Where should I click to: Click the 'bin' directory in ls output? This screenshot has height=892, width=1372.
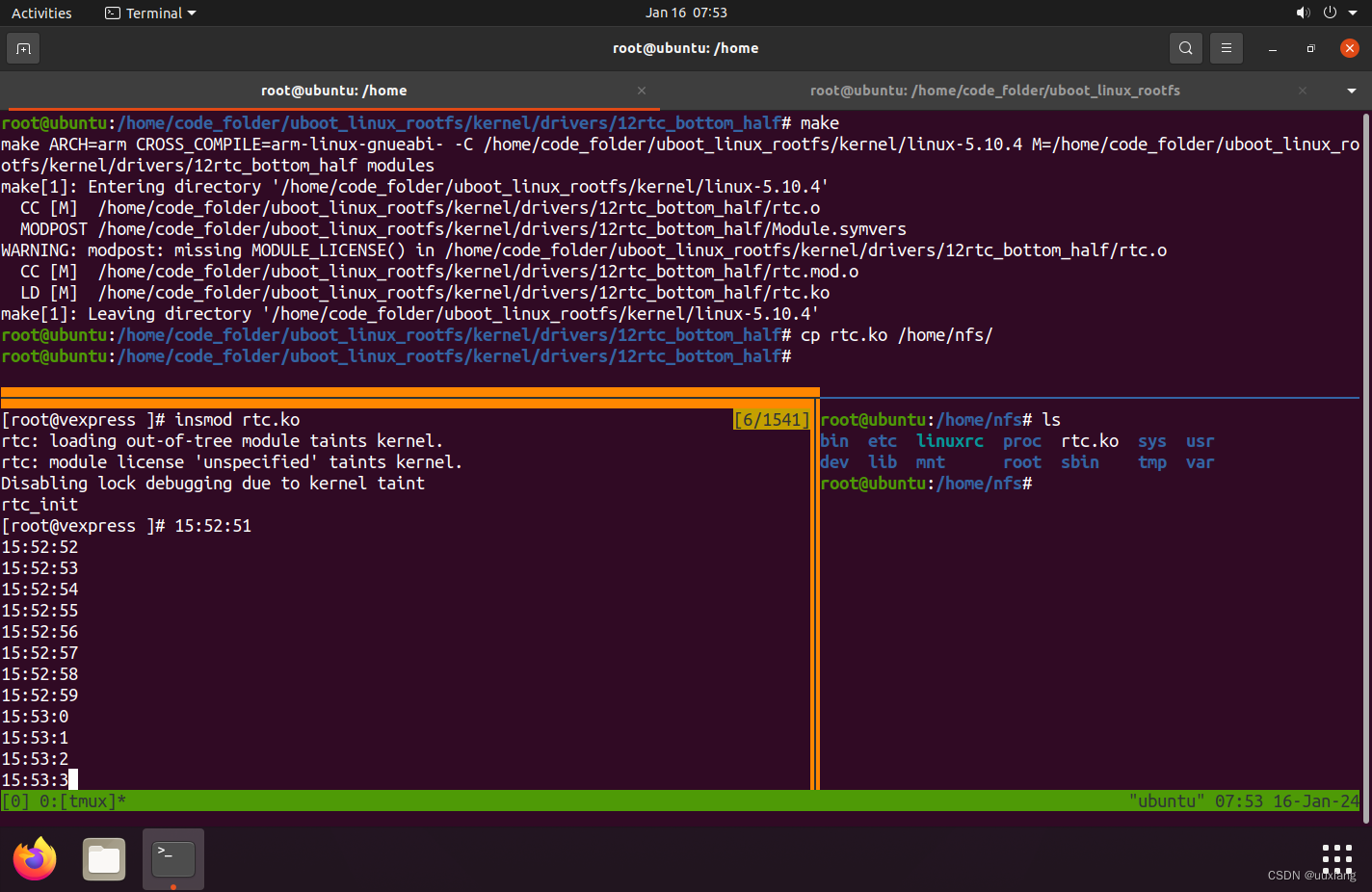pyautogui.click(x=834, y=441)
